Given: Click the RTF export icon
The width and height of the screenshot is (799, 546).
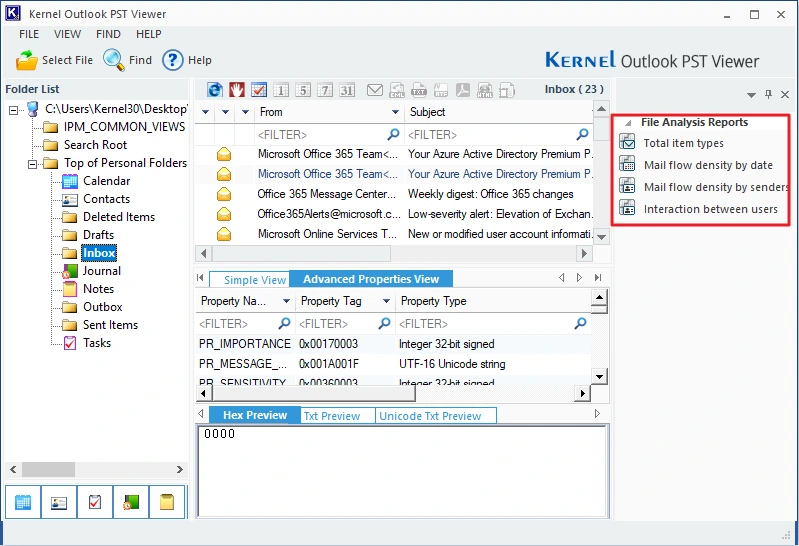Looking at the screenshot, I should 441,90.
